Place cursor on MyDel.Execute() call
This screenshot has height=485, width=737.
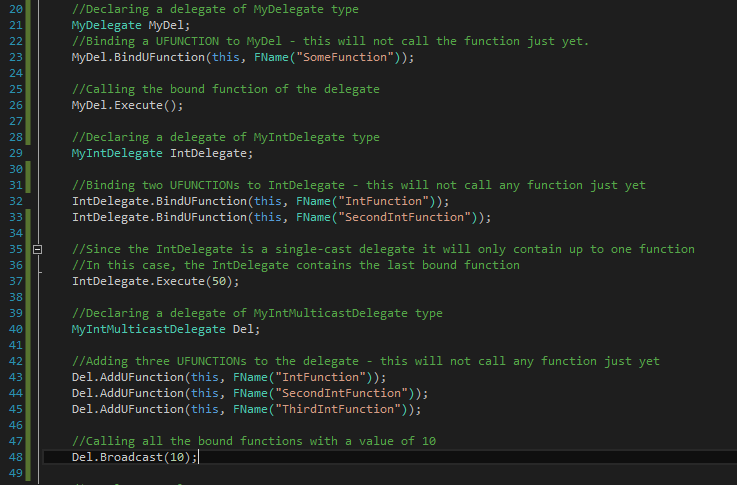coord(127,105)
